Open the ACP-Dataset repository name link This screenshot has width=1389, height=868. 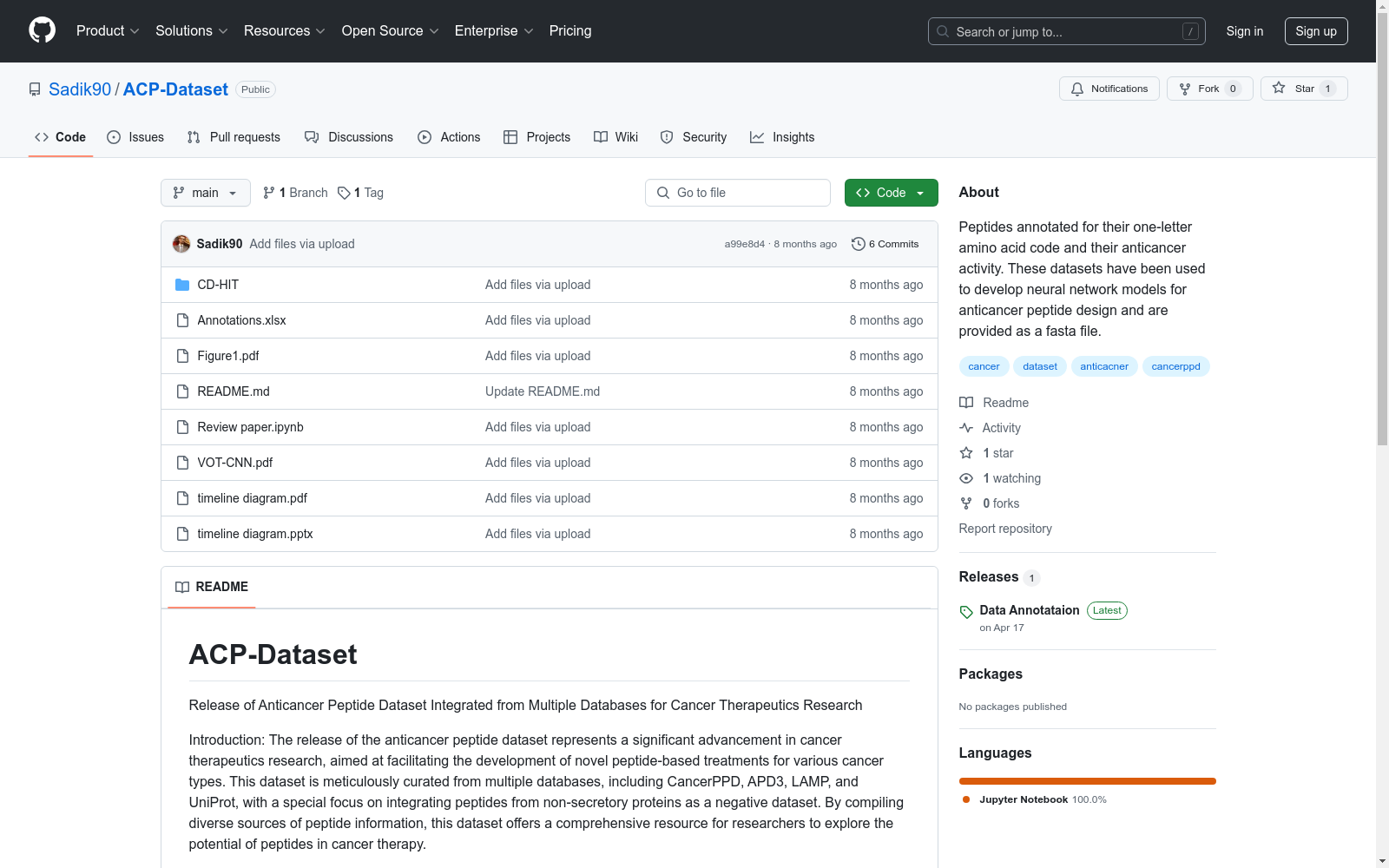coord(175,89)
